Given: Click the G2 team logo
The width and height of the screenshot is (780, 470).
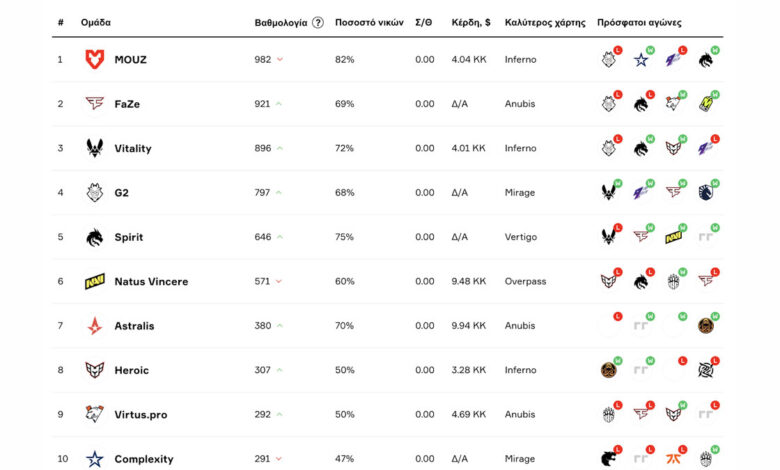Looking at the screenshot, I should 95,192.
